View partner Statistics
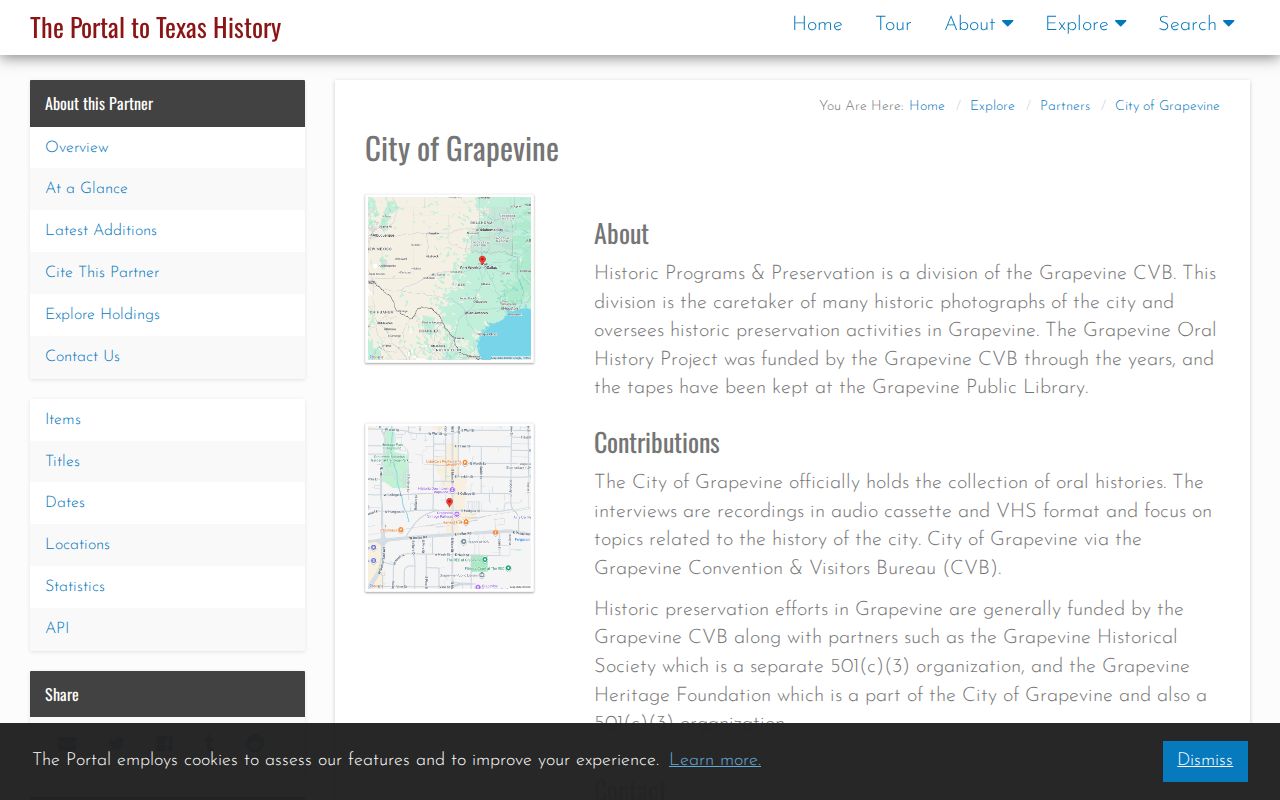Screen dimensions: 1280x800 167,586
